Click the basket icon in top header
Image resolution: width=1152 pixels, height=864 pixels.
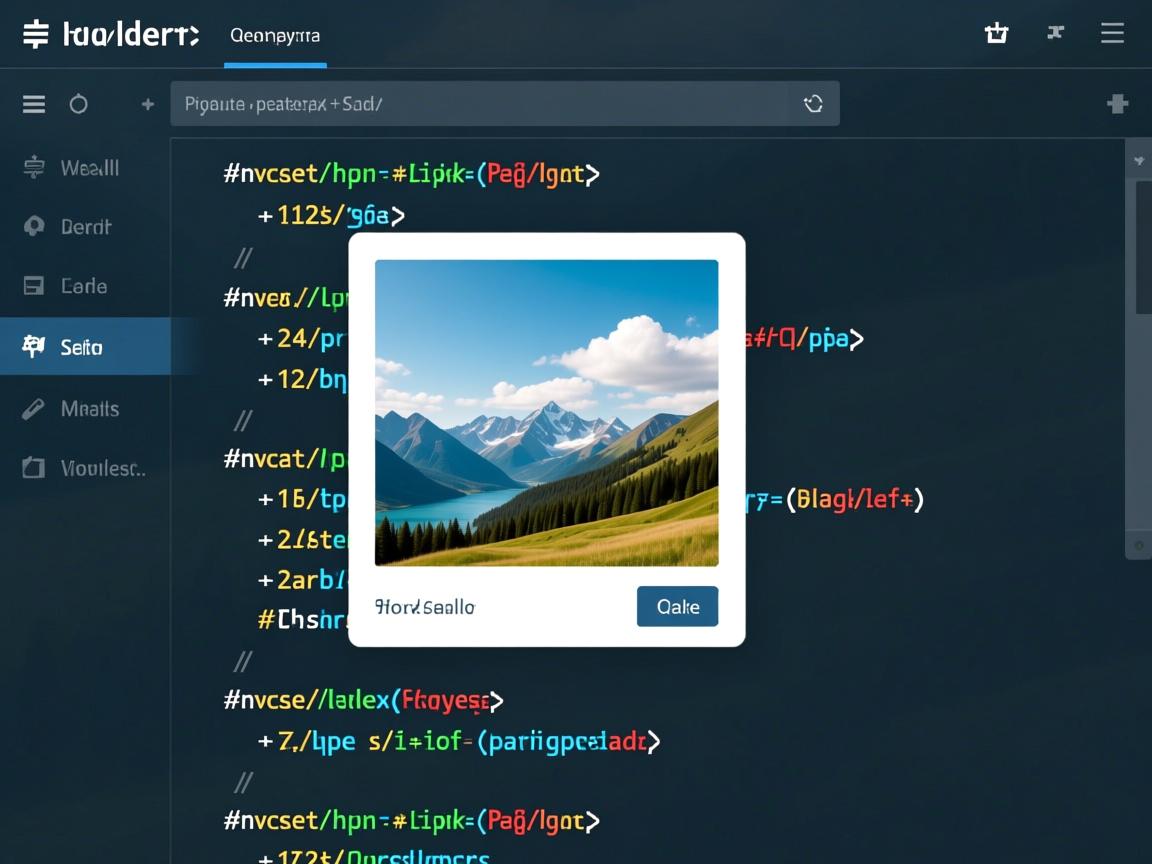point(996,34)
